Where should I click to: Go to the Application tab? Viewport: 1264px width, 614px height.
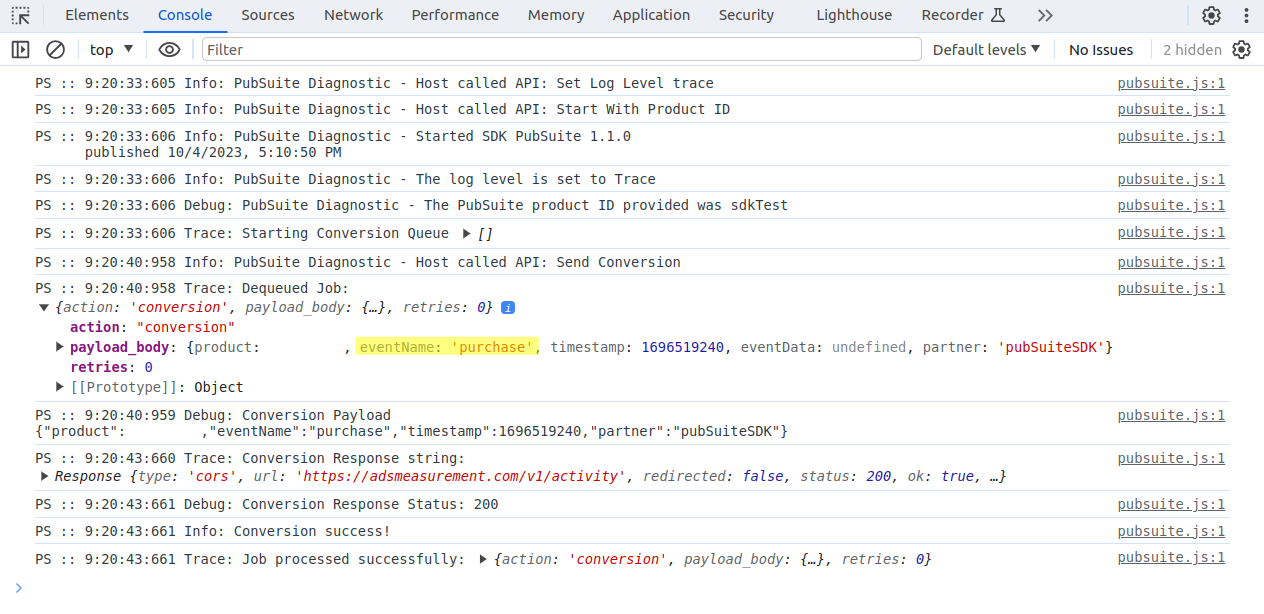pos(651,15)
